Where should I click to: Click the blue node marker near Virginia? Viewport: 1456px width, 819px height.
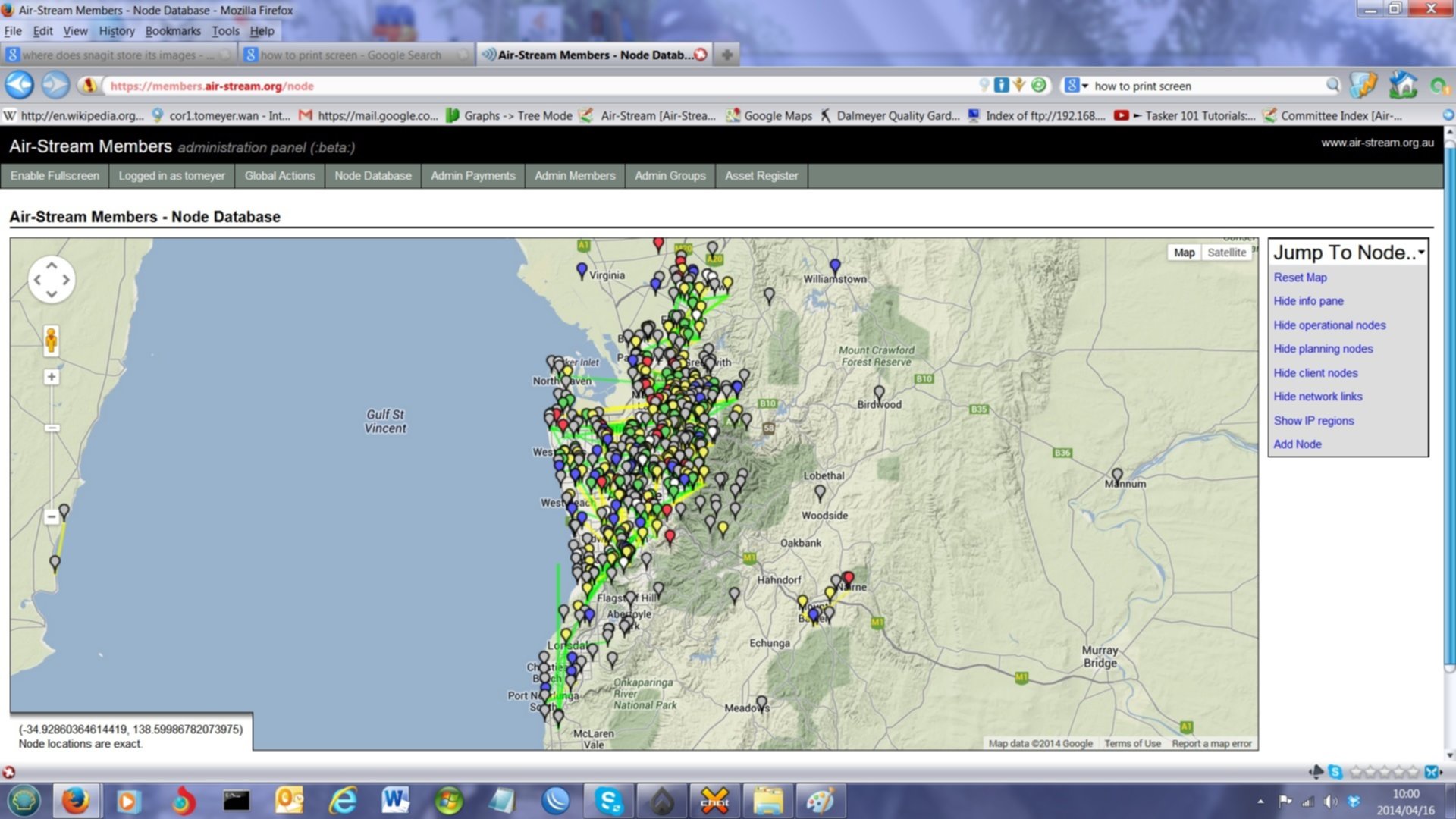coord(582,271)
